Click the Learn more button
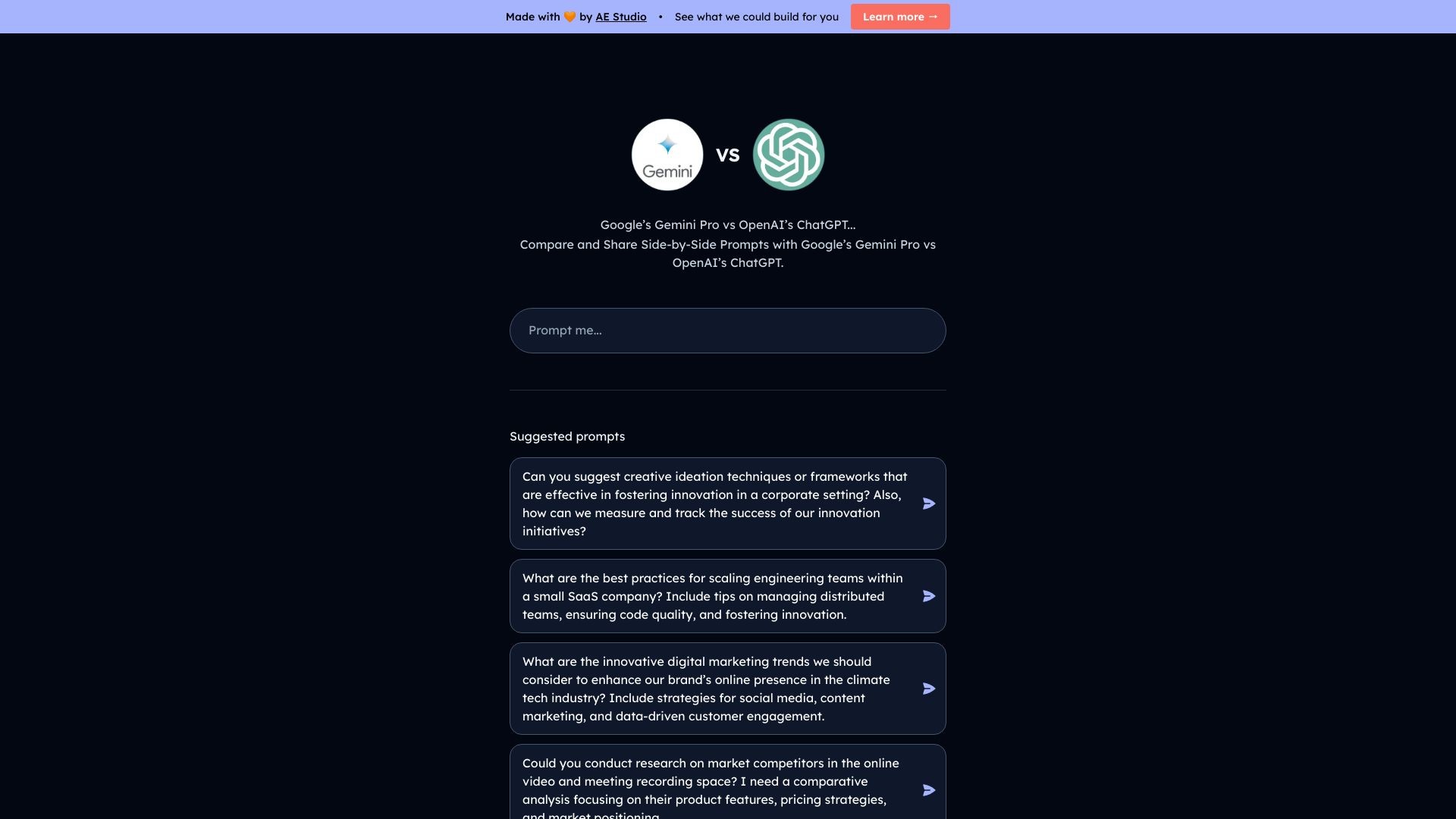This screenshot has width=1456, height=819. [x=899, y=16]
